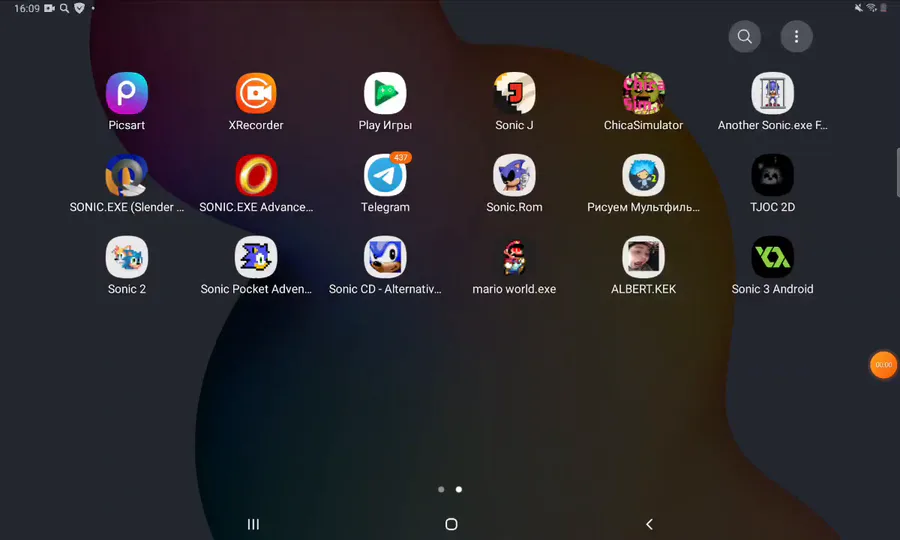Launch Another Sonic.exe game icon
The height and width of the screenshot is (540, 900).
773,94
